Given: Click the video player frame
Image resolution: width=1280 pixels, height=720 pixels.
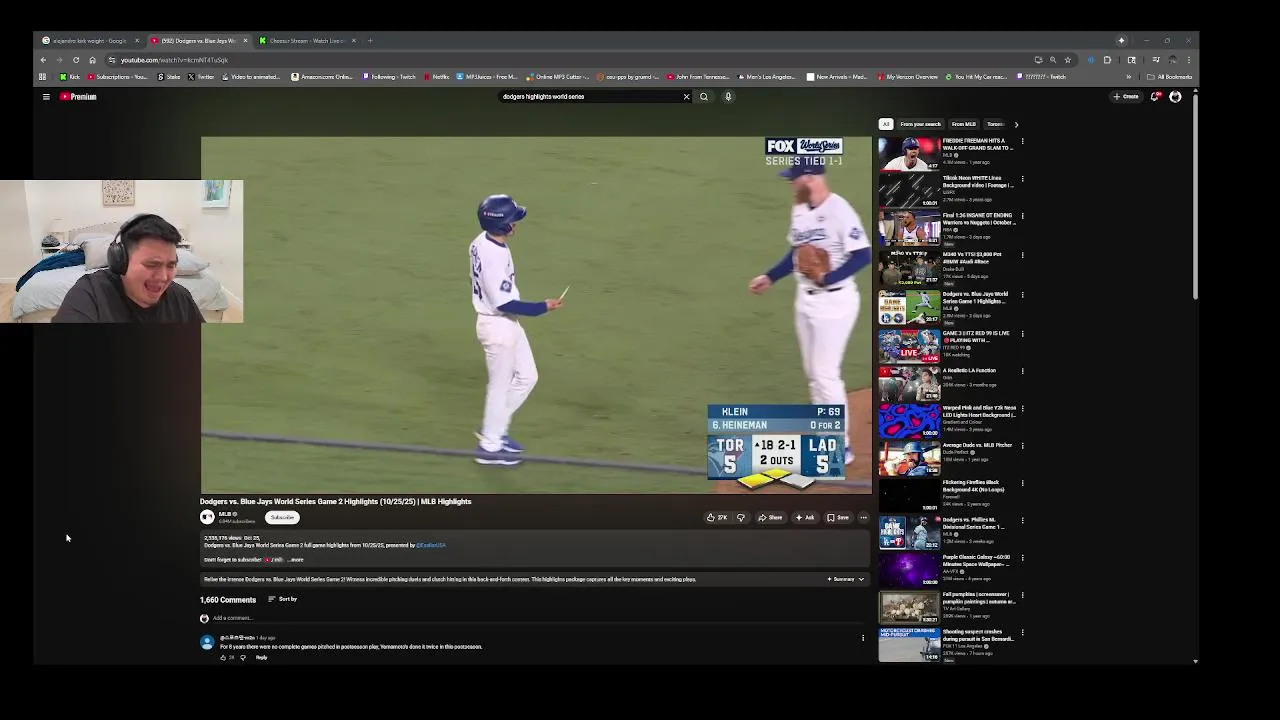Looking at the screenshot, I should pos(536,315).
